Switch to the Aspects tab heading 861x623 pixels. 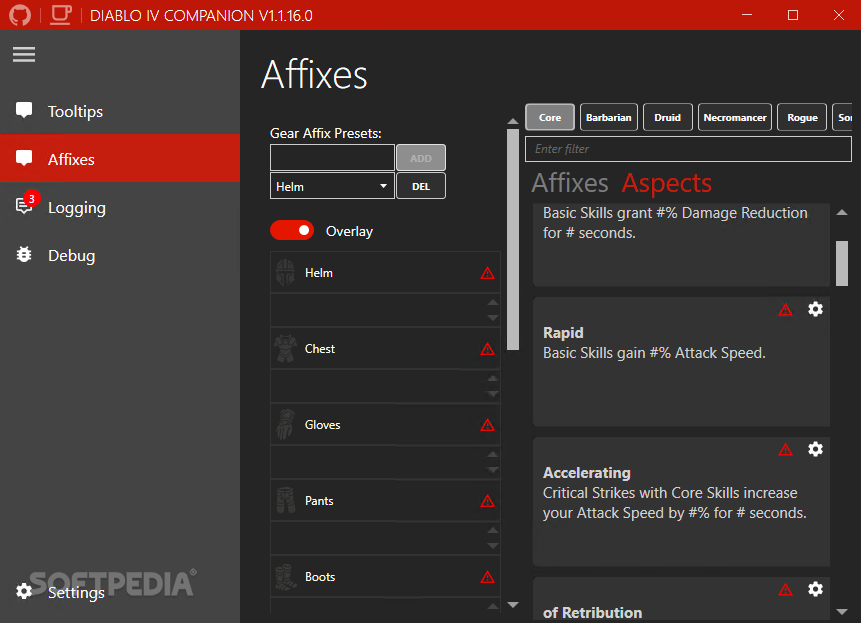667,183
